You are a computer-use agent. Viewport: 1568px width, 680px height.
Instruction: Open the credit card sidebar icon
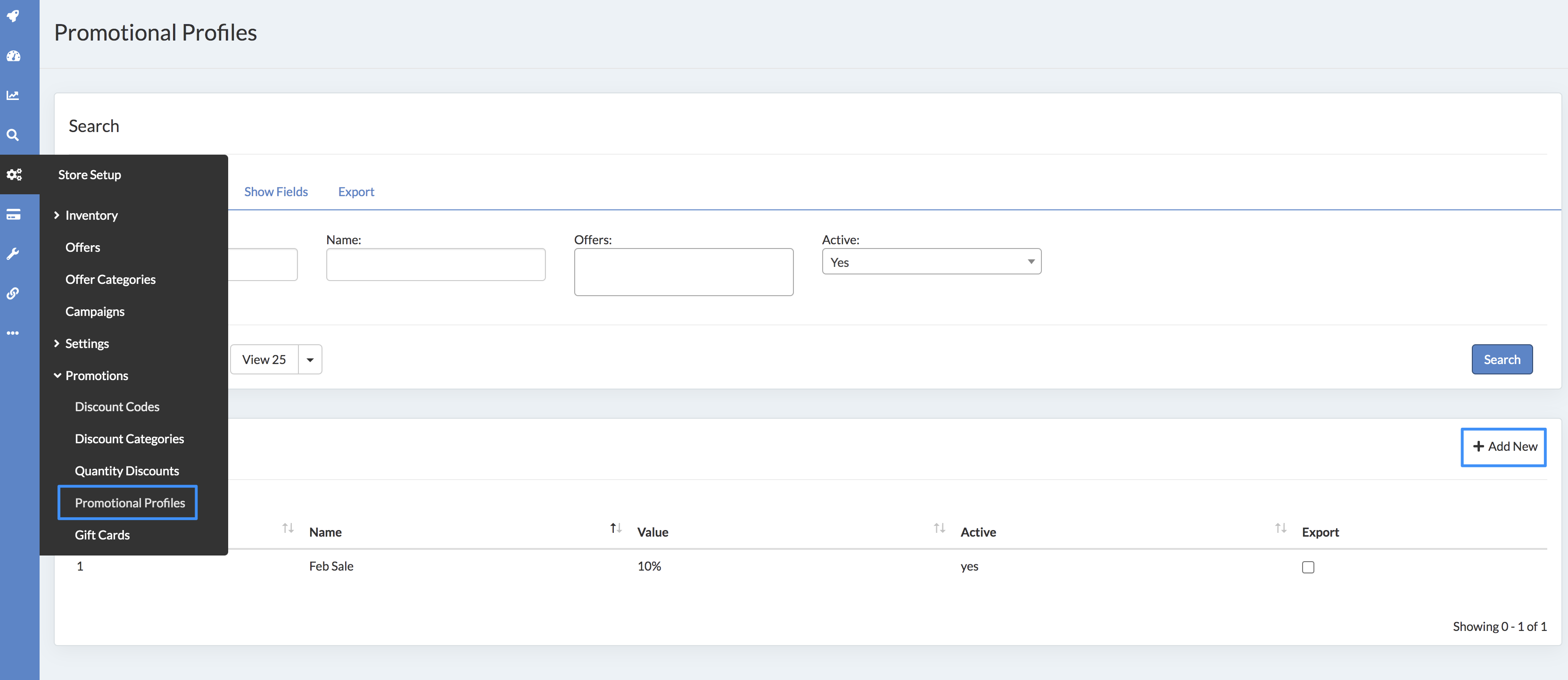tap(13, 214)
